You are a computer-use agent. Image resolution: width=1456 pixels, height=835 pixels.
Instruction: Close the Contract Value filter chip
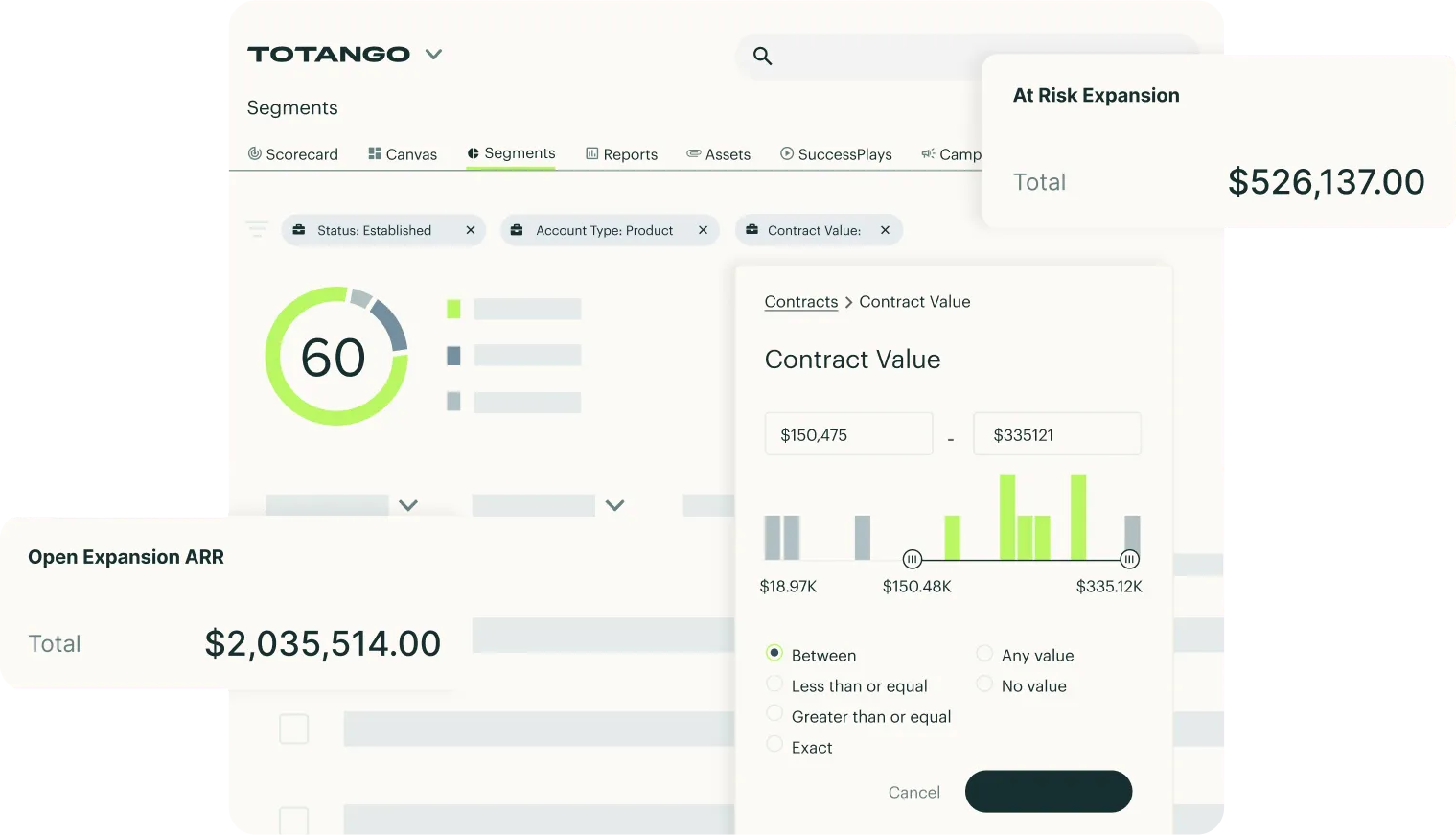885,230
